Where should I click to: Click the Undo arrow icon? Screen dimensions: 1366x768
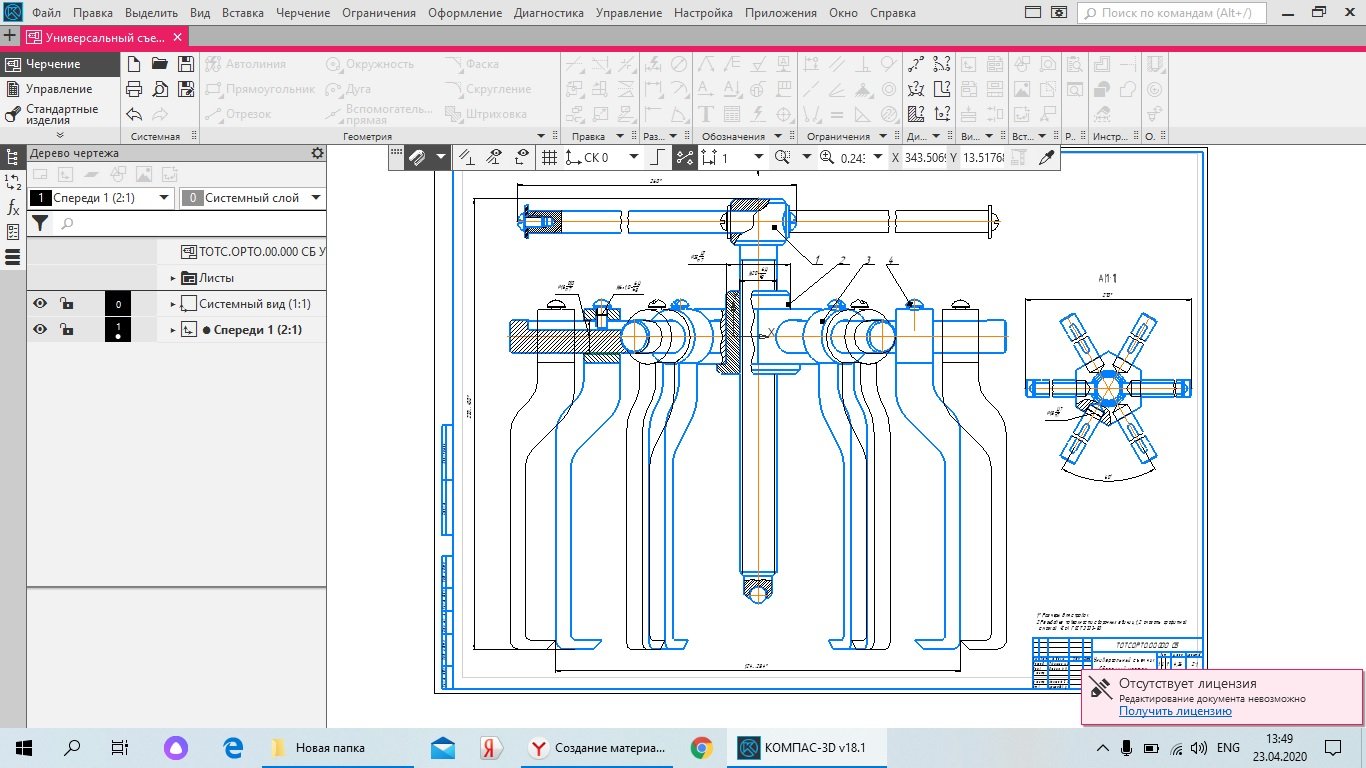pos(134,114)
